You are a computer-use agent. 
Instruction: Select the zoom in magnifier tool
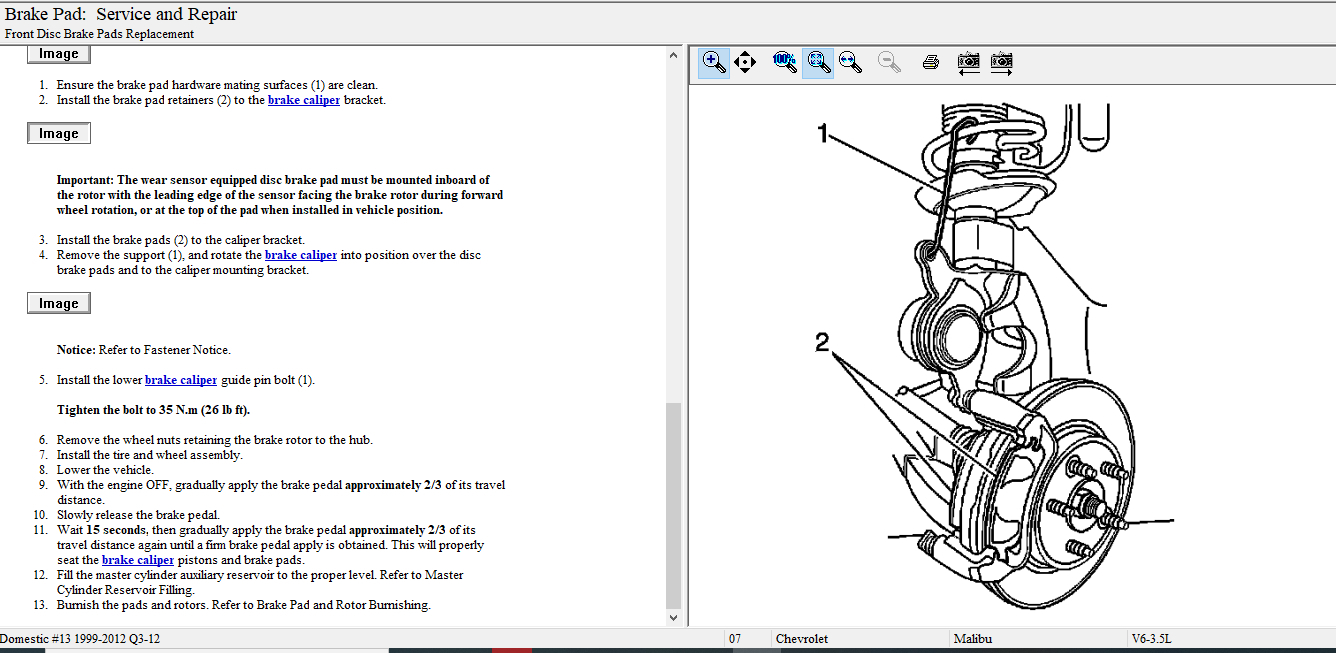(713, 62)
